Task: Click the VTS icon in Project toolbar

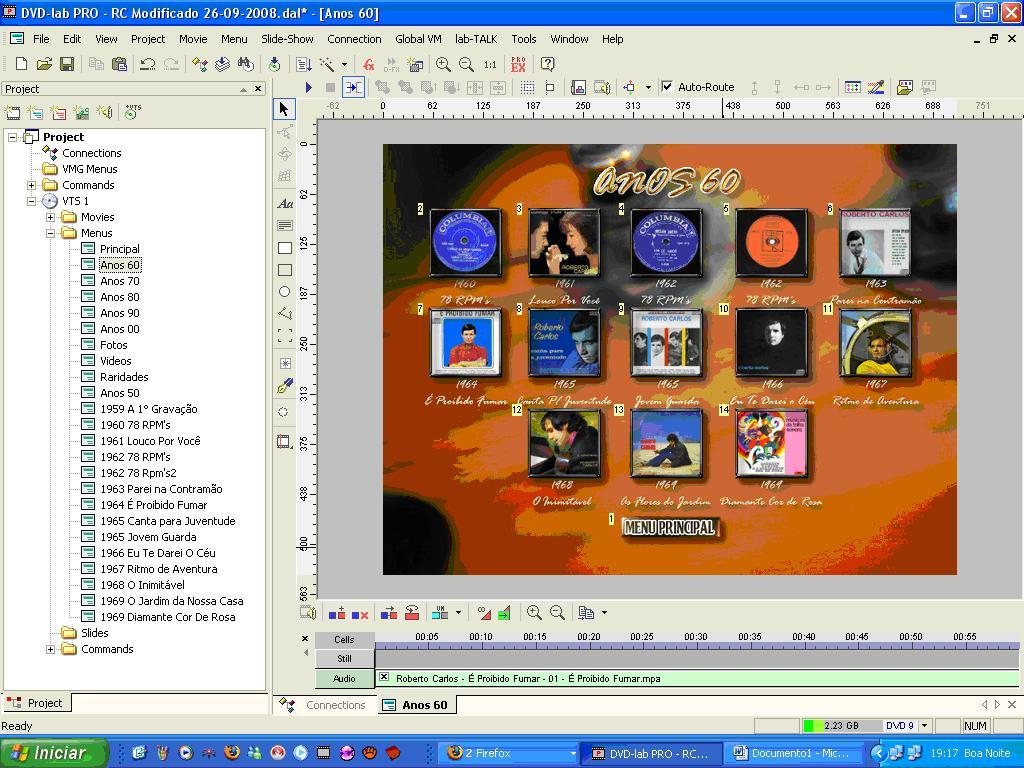Action: point(133,111)
